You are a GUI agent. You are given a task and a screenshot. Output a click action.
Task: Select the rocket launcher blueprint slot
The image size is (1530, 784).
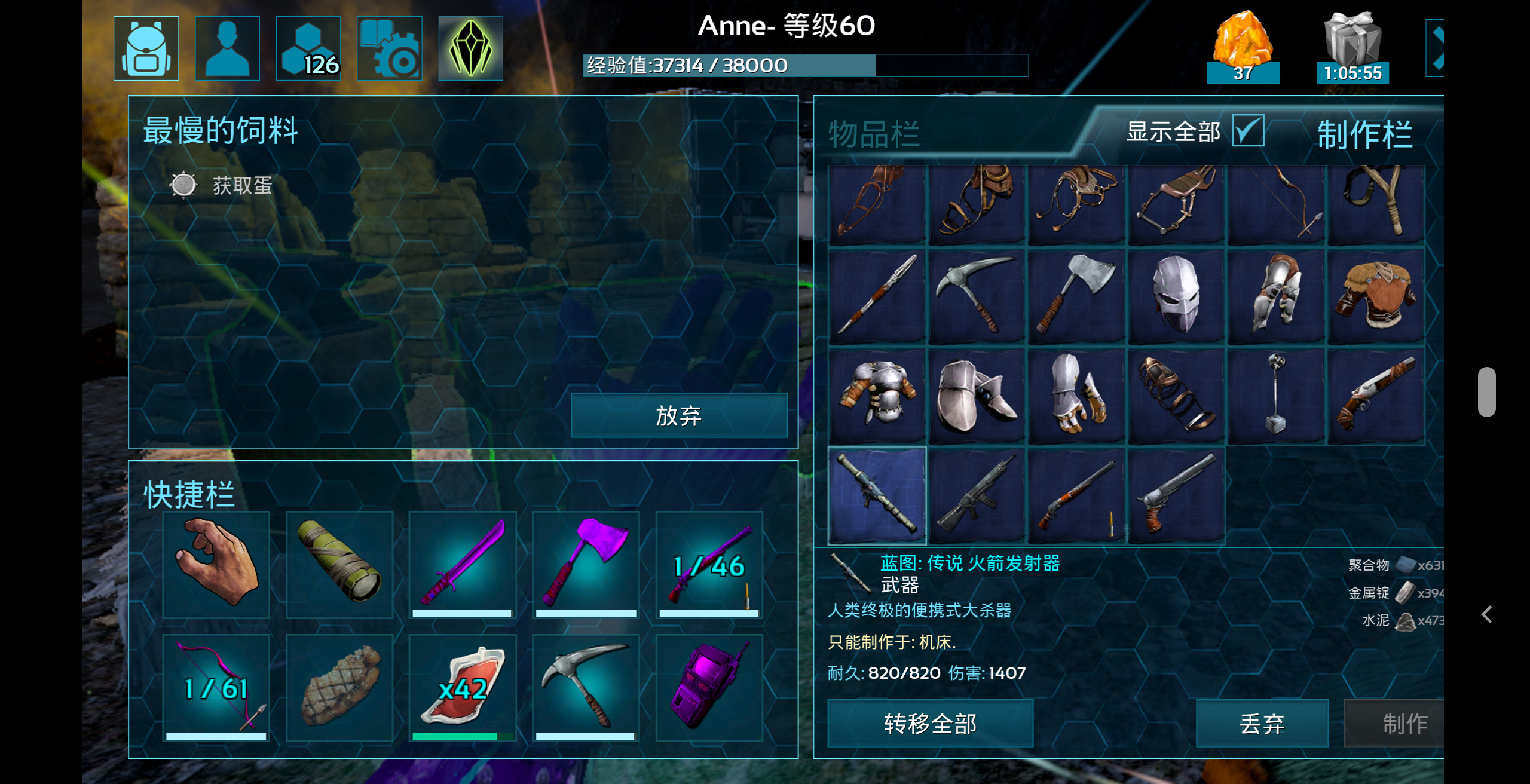(877, 495)
